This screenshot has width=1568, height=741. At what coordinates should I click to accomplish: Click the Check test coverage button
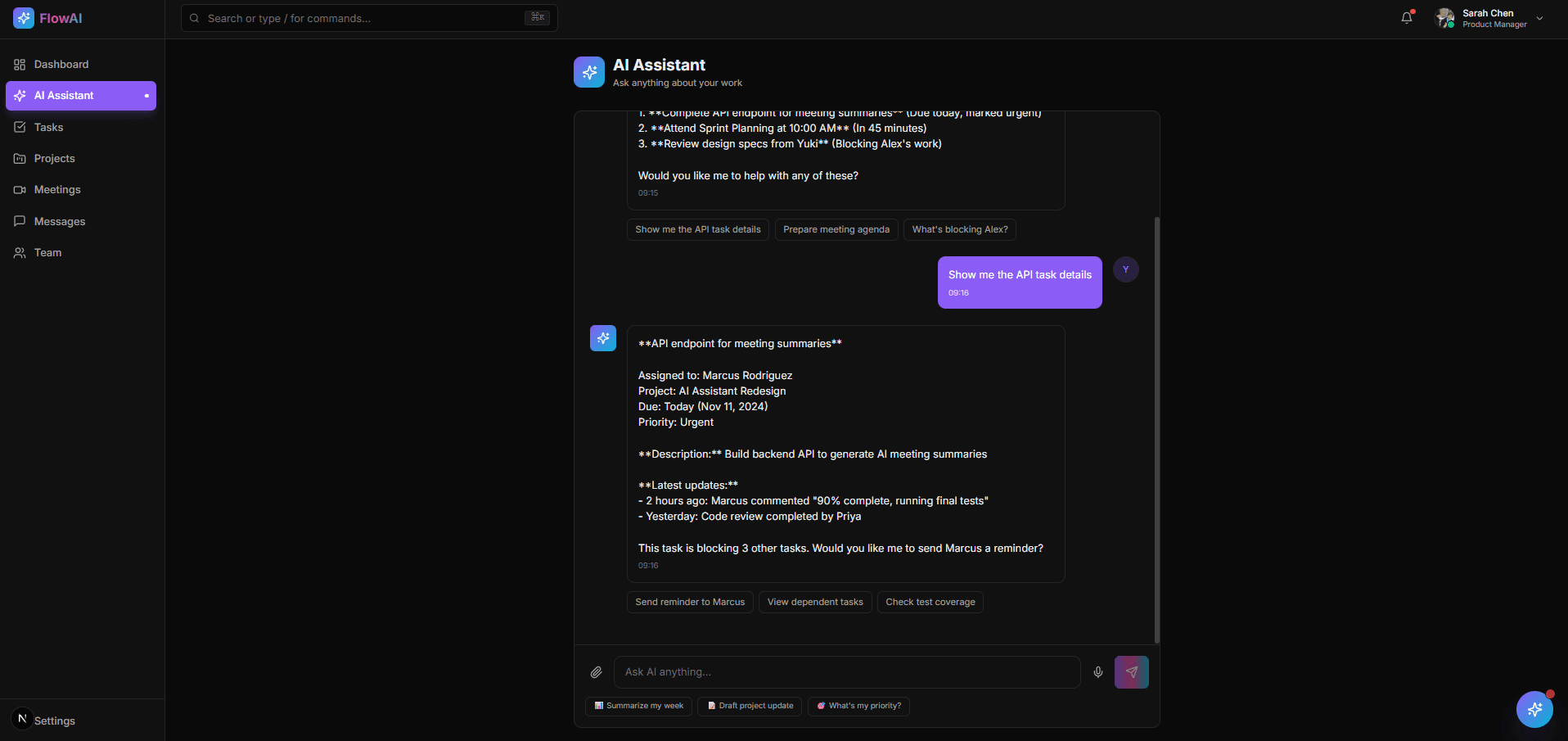930,602
